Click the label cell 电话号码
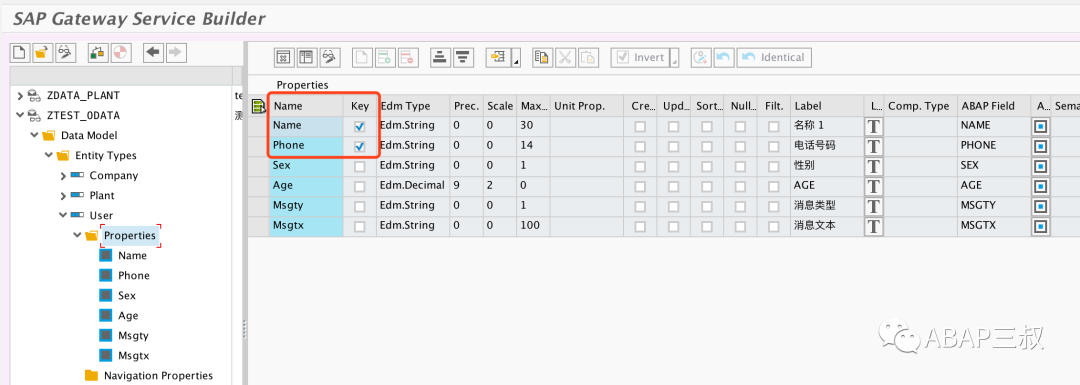The width and height of the screenshot is (1080, 385). [827, 145]
